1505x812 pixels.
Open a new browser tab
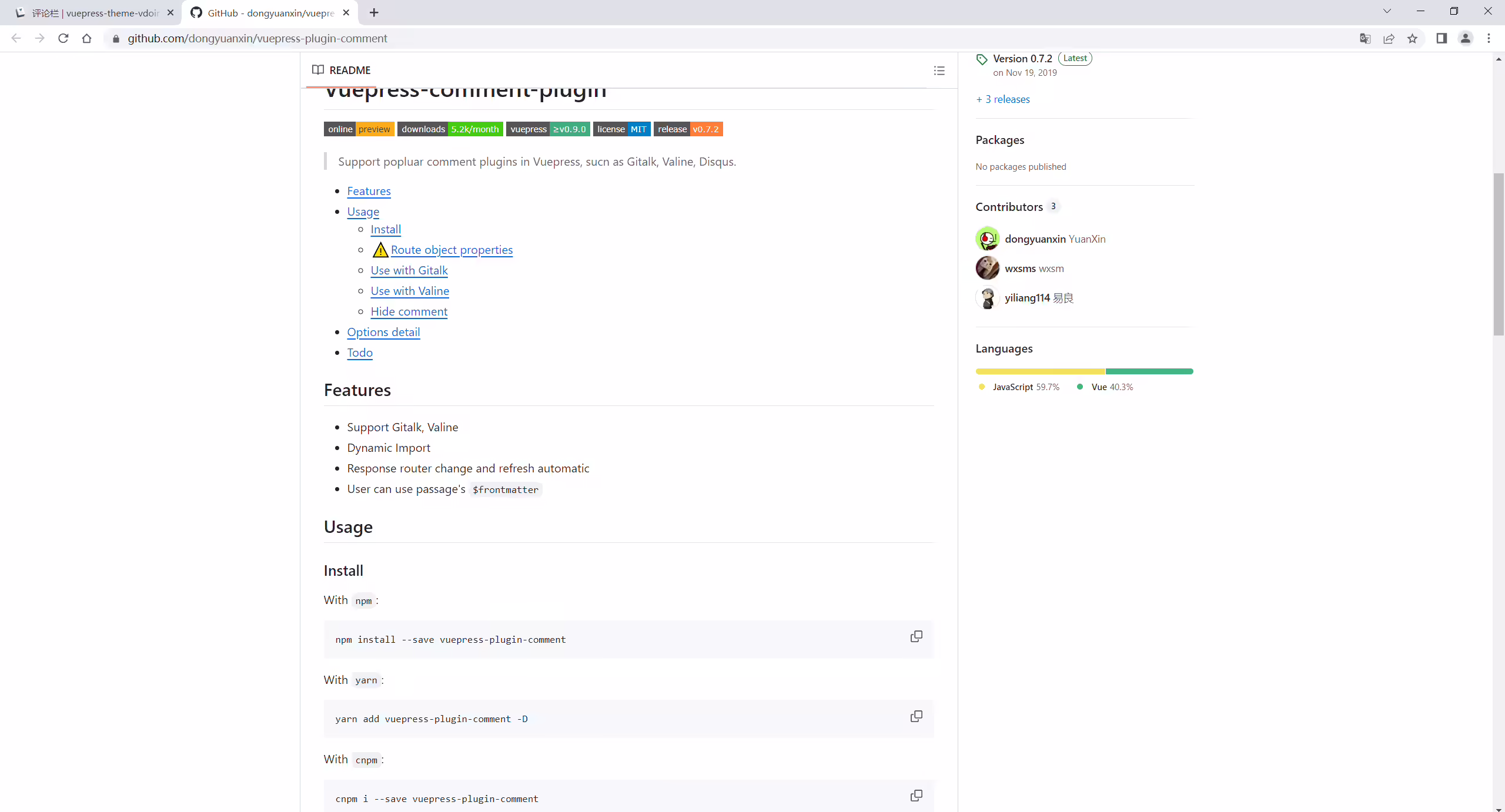[x=374, y=13]
